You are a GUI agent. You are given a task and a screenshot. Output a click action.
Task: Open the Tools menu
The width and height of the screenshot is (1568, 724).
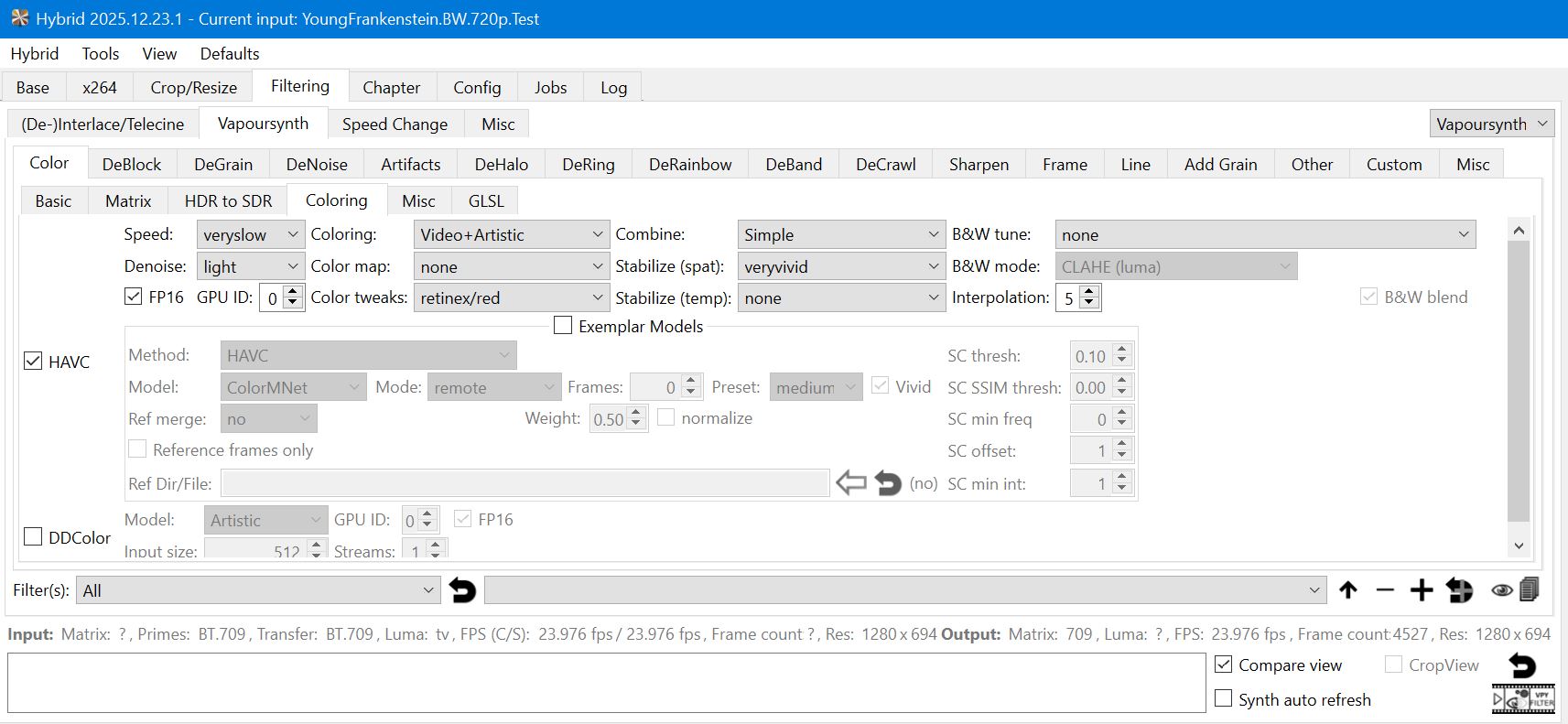(x=100, y=54)
